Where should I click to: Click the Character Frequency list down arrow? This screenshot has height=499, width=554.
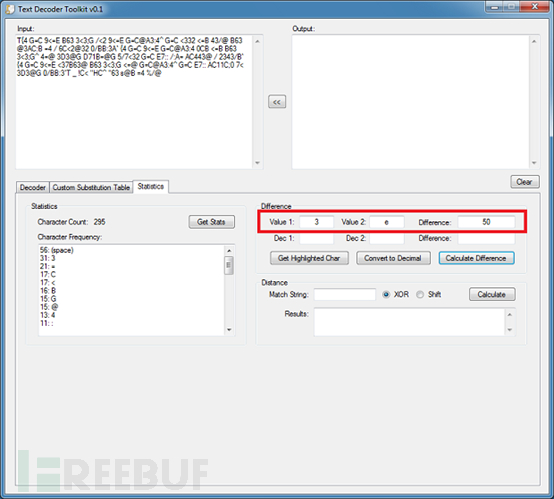[x=229, y=330]
